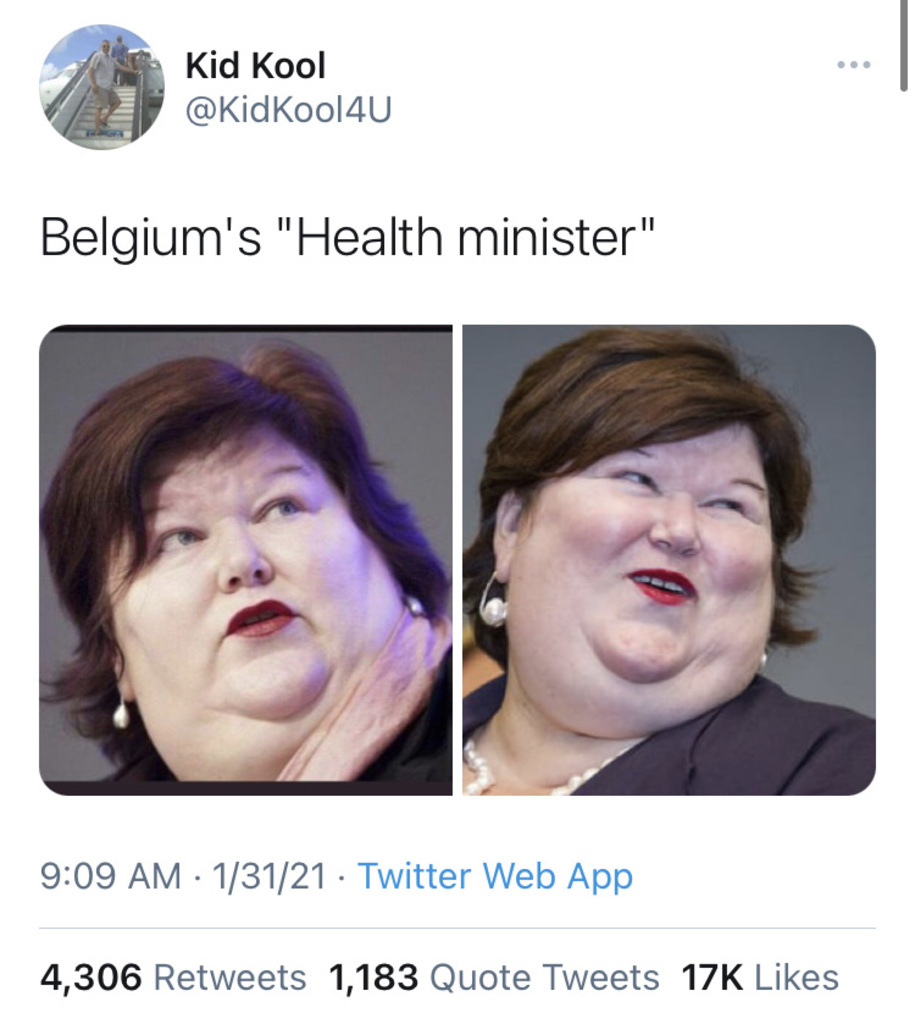Click the Kid Kool display name
This screenshot has height=1024, width=915.
pos(255,66)
